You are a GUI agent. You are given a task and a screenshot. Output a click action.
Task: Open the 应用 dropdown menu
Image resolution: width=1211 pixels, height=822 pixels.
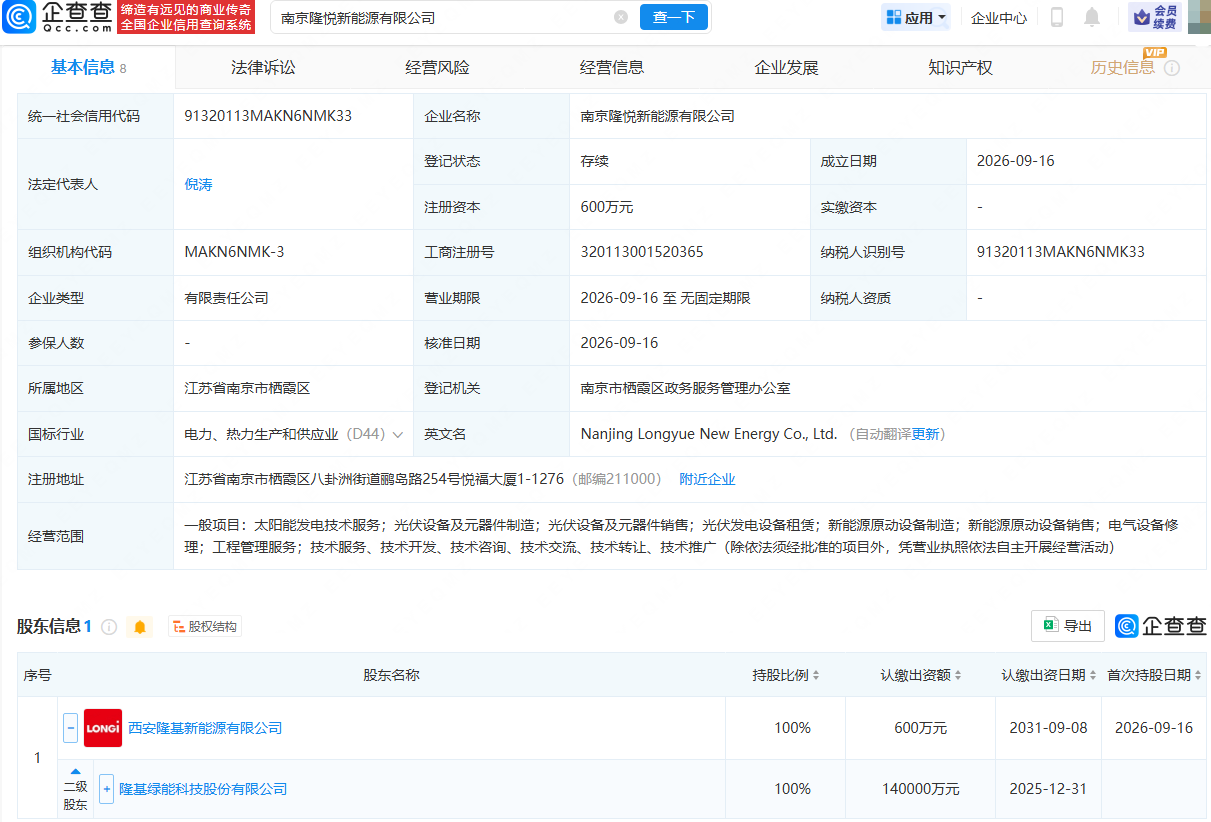coord(916,17)
